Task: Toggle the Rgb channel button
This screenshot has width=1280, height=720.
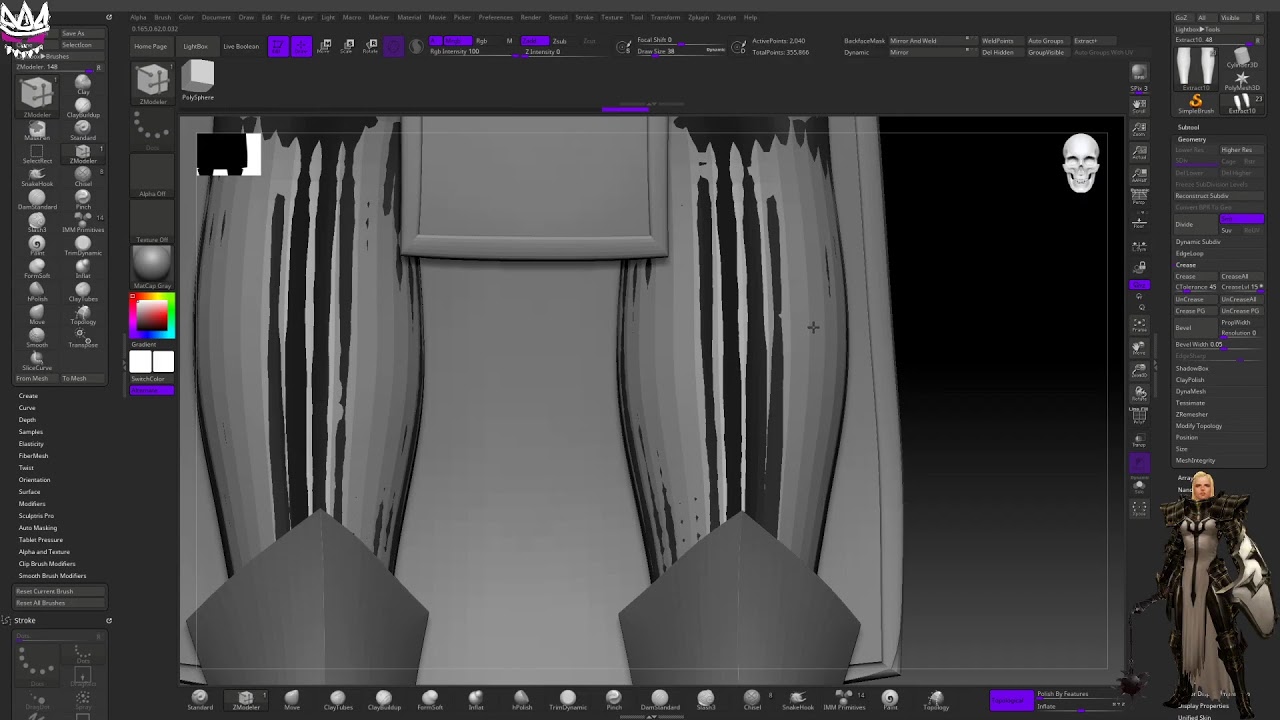Action: coord(481,41)
